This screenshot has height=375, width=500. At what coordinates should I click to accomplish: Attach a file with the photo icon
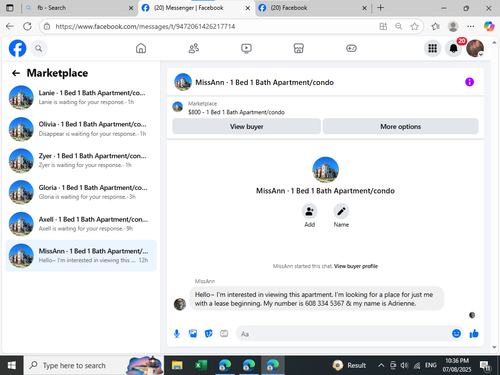point(193,333)
